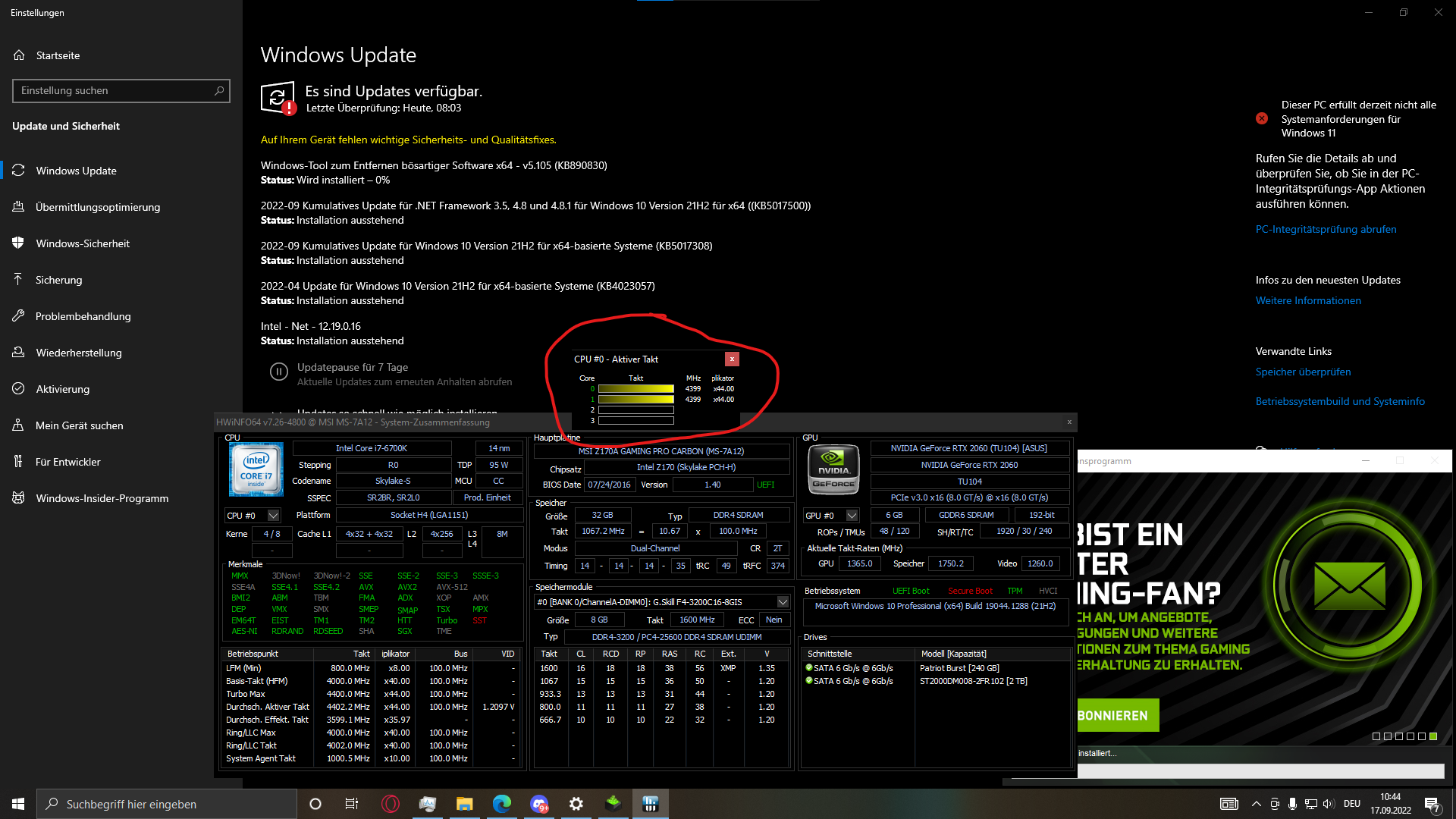Click the Intel Core i7-6700K name field
The height and width of the screenshot is (819, 1456).
tap(372, 449)
